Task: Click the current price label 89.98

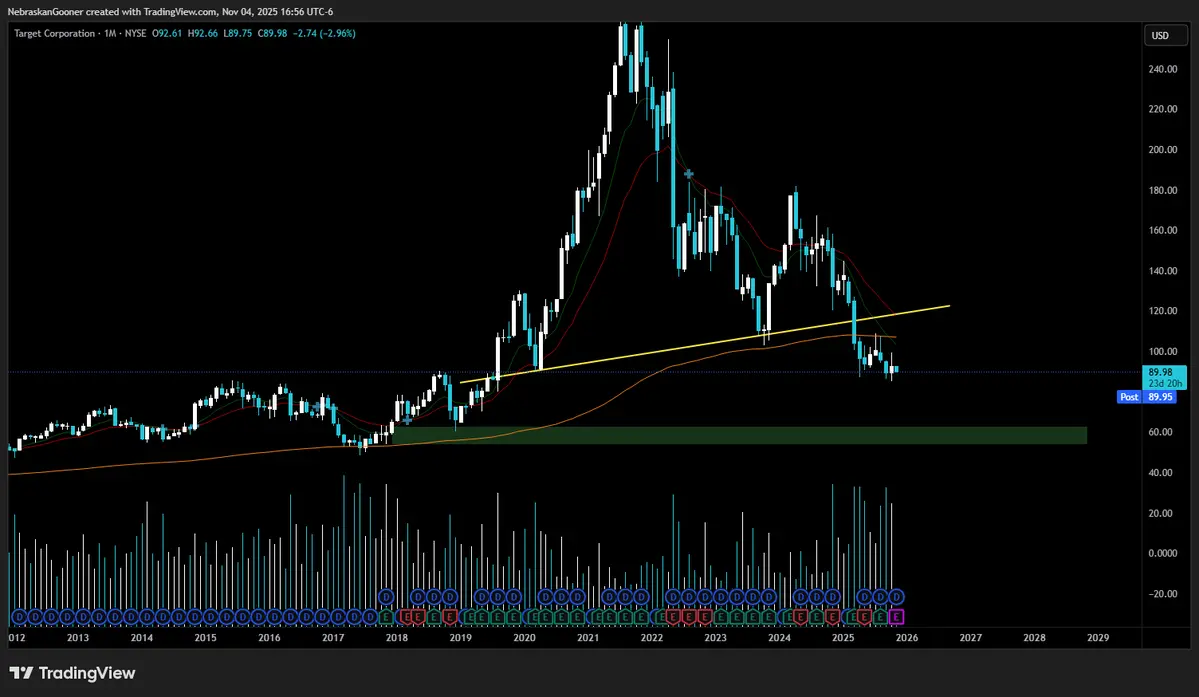Action: [1160, 372]
